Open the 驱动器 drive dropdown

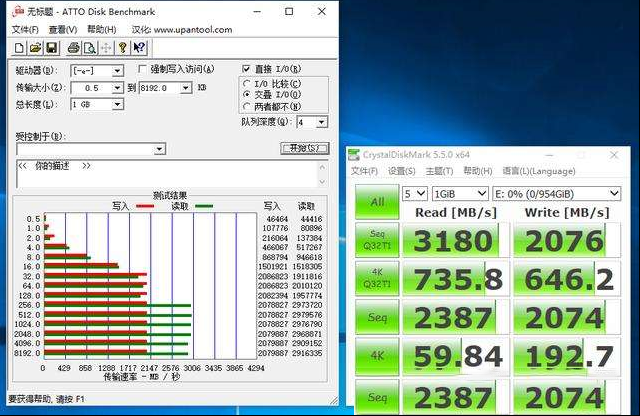(118, 71)
